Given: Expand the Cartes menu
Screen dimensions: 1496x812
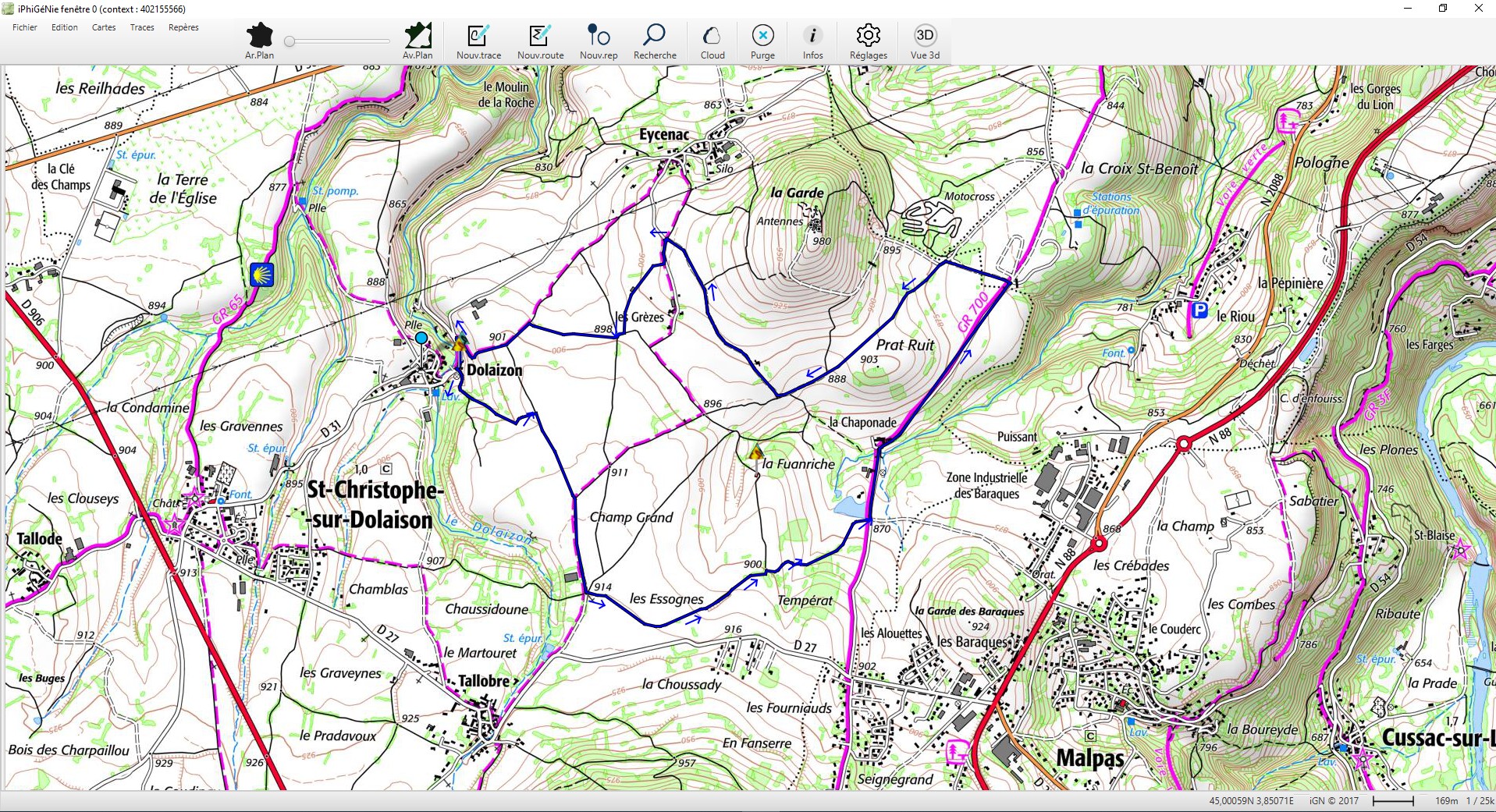Looking at the screenshot, I should pos(104,27).
